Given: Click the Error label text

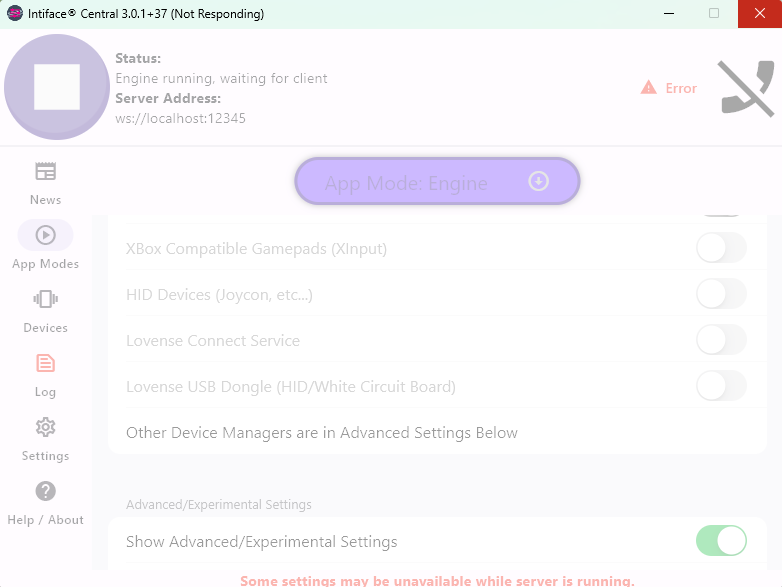Looking at the screenshot, I should pyautogui.click(x=681, y=88).
